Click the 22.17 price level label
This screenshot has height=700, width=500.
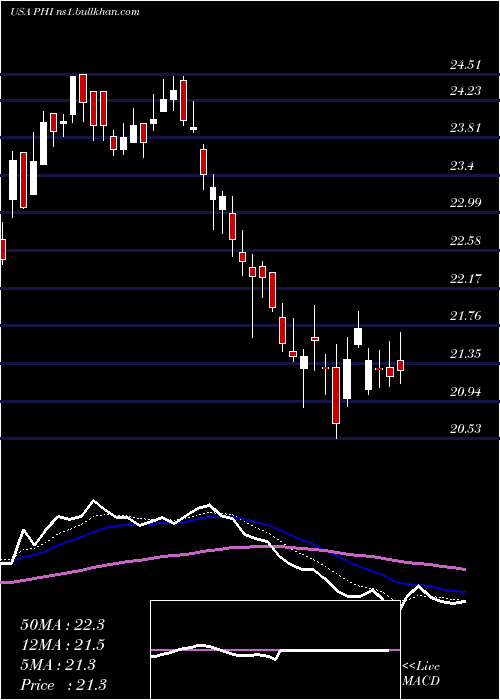(x=465, y=279)
